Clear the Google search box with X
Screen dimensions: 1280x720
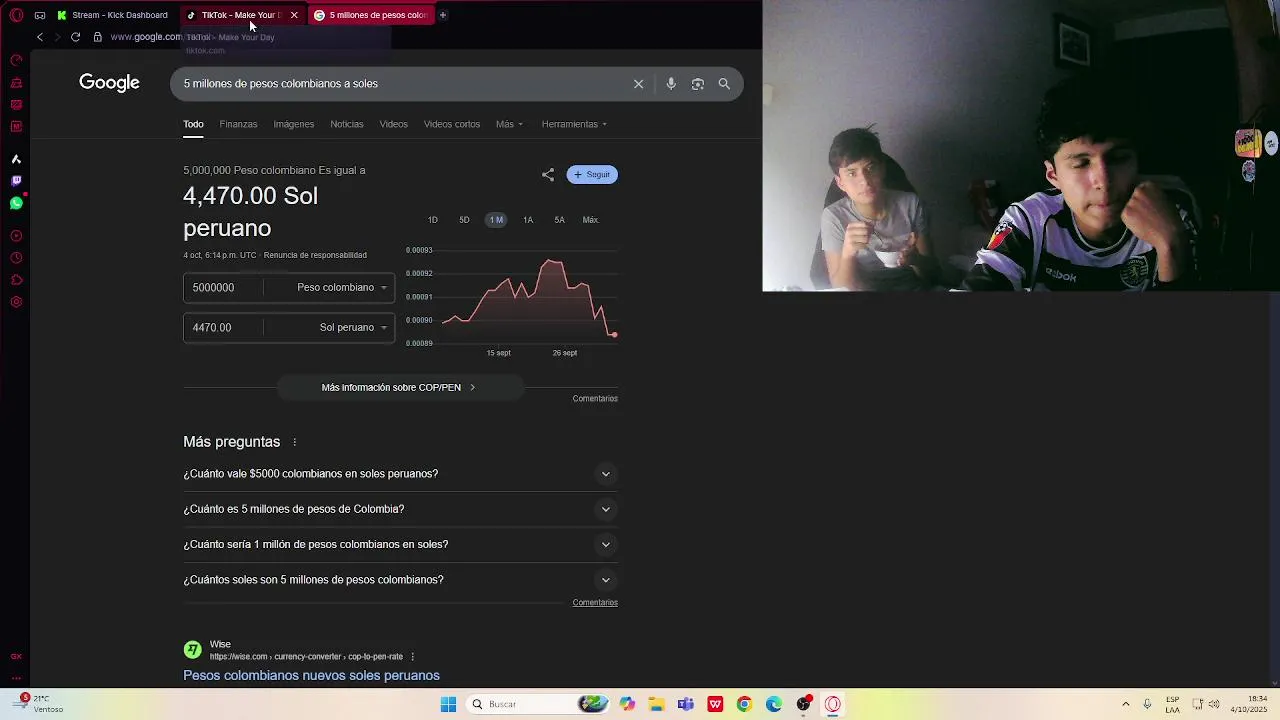tap(638, 84)
